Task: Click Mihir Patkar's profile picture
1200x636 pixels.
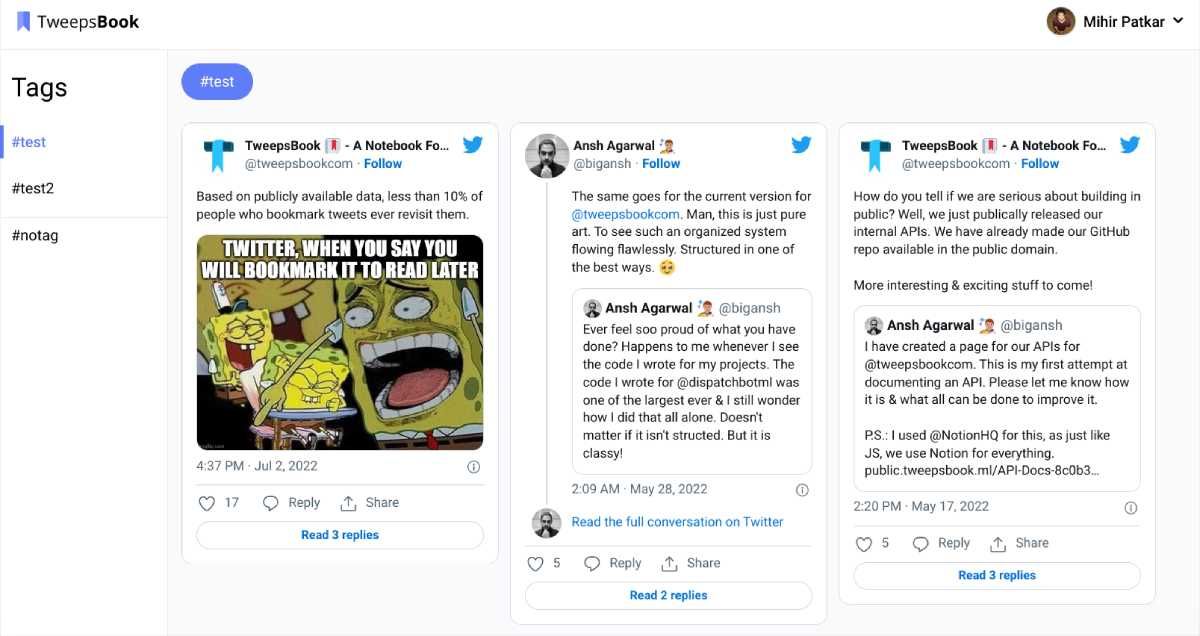Action: (x=1060, y=20)
